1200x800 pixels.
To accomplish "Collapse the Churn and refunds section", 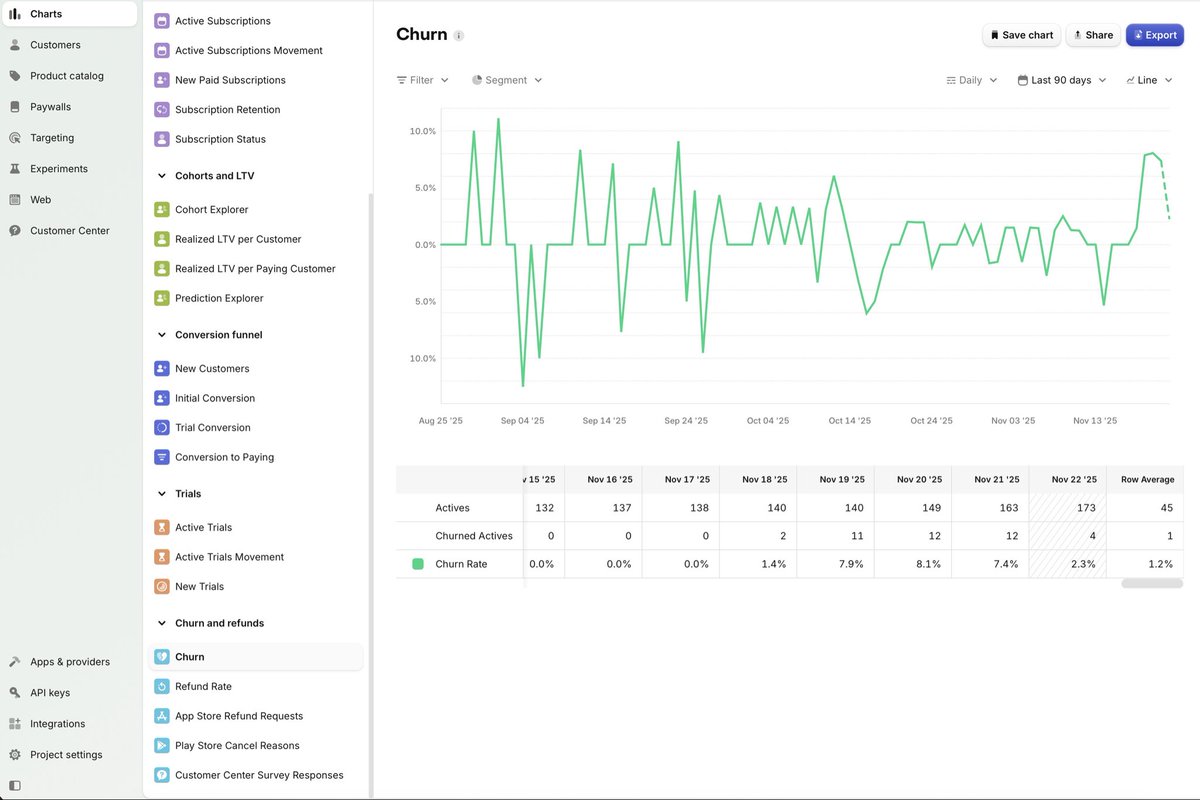I will tap(162, 623).
